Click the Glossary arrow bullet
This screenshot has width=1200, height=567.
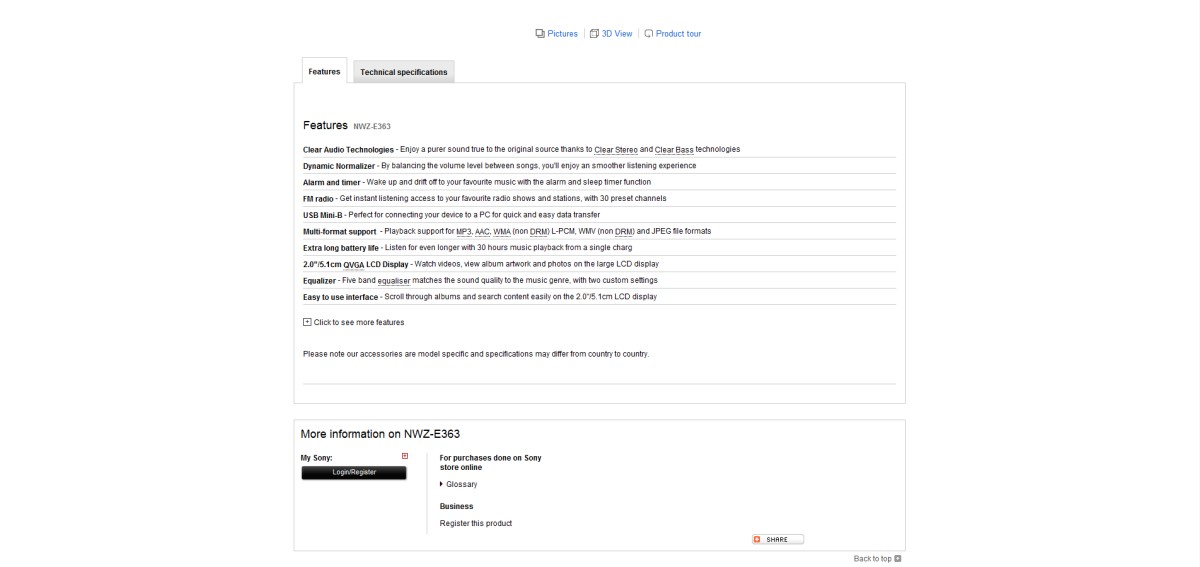(441, 484)
